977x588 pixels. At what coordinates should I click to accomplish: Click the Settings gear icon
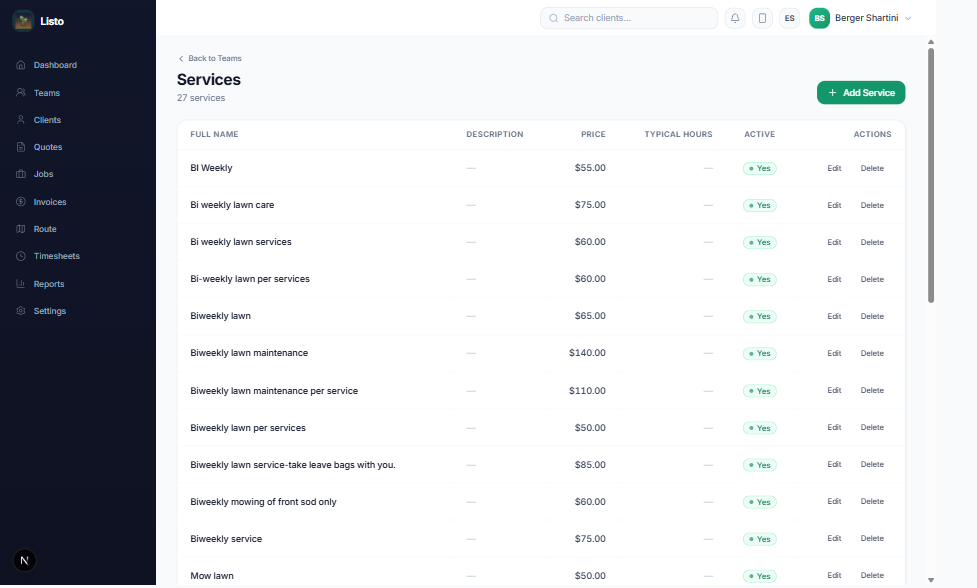click(x=21, y=310)
